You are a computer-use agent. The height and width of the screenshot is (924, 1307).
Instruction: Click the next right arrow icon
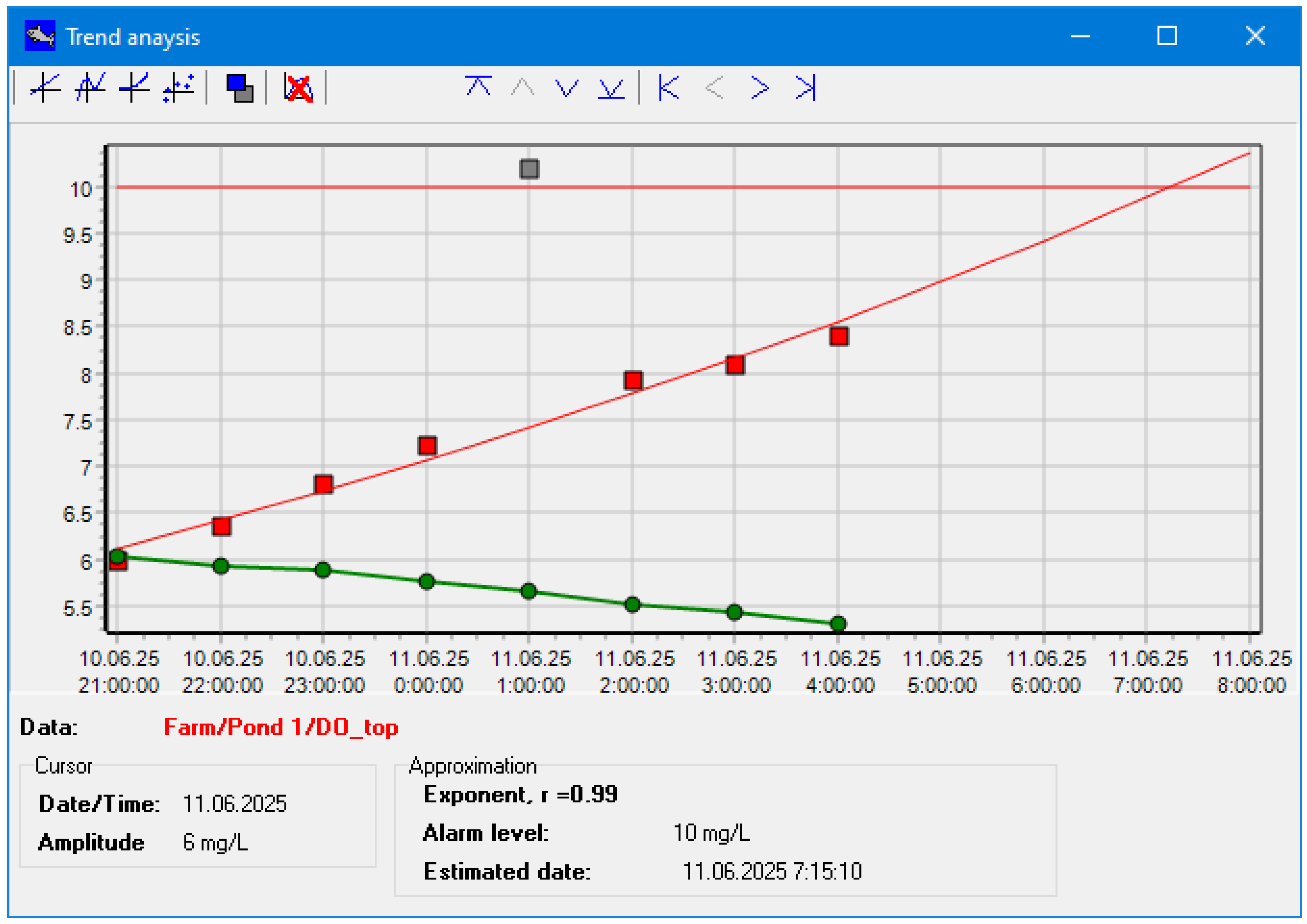point(760,88)
